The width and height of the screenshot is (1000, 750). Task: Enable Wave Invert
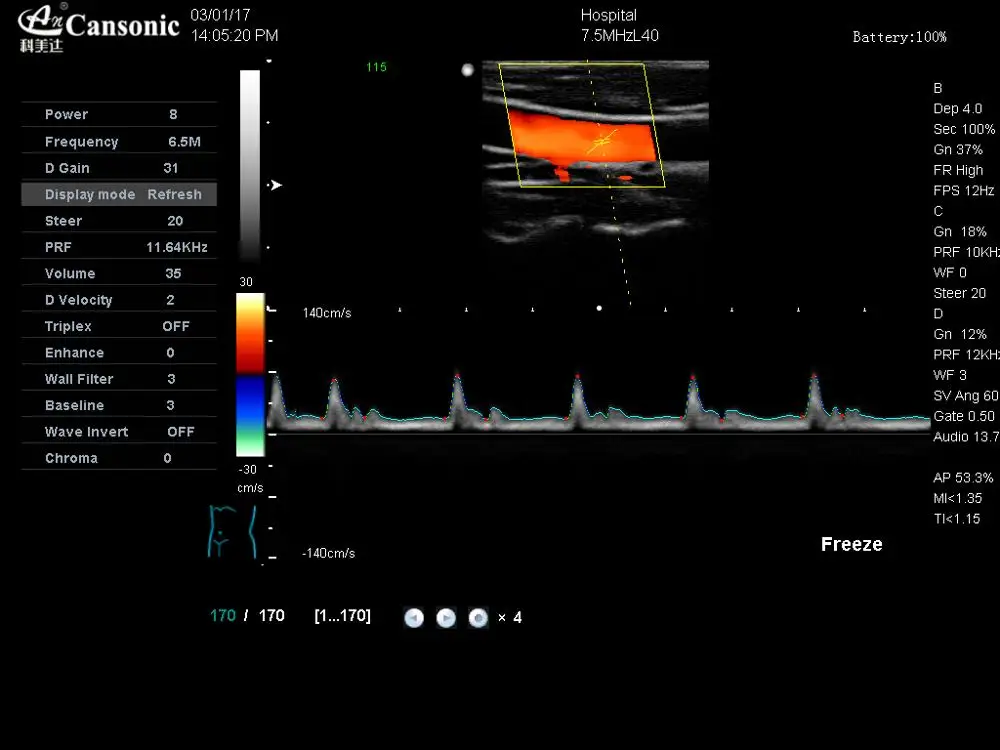point(118,431)
